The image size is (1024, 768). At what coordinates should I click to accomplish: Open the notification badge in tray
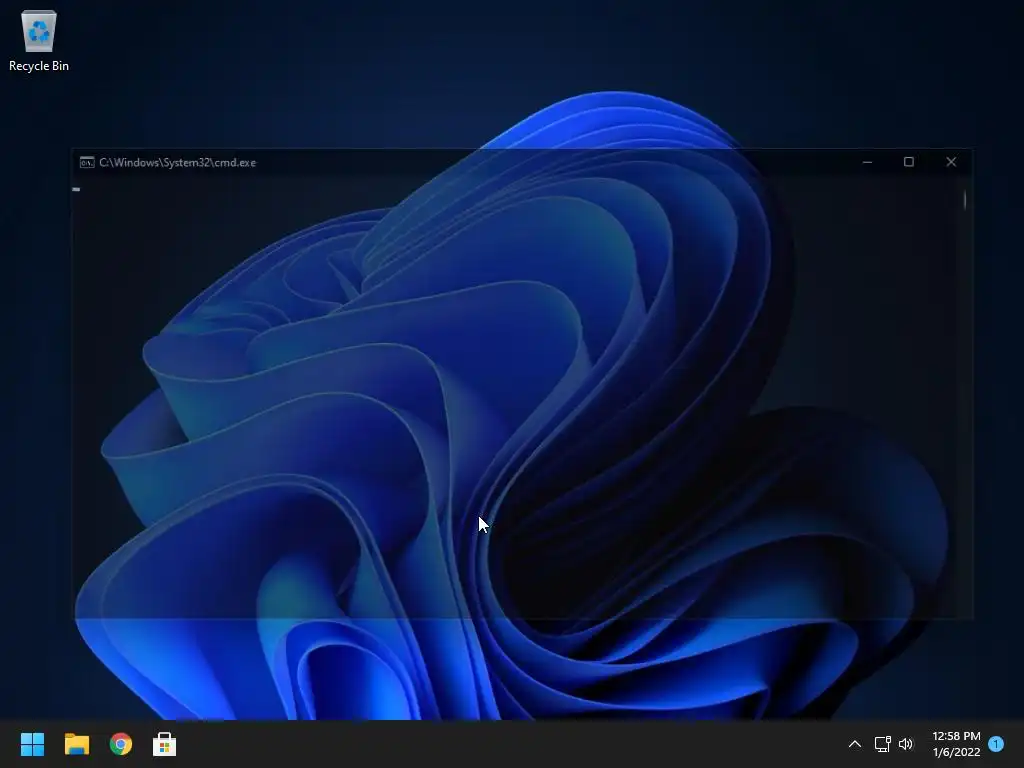click(996, 744)
